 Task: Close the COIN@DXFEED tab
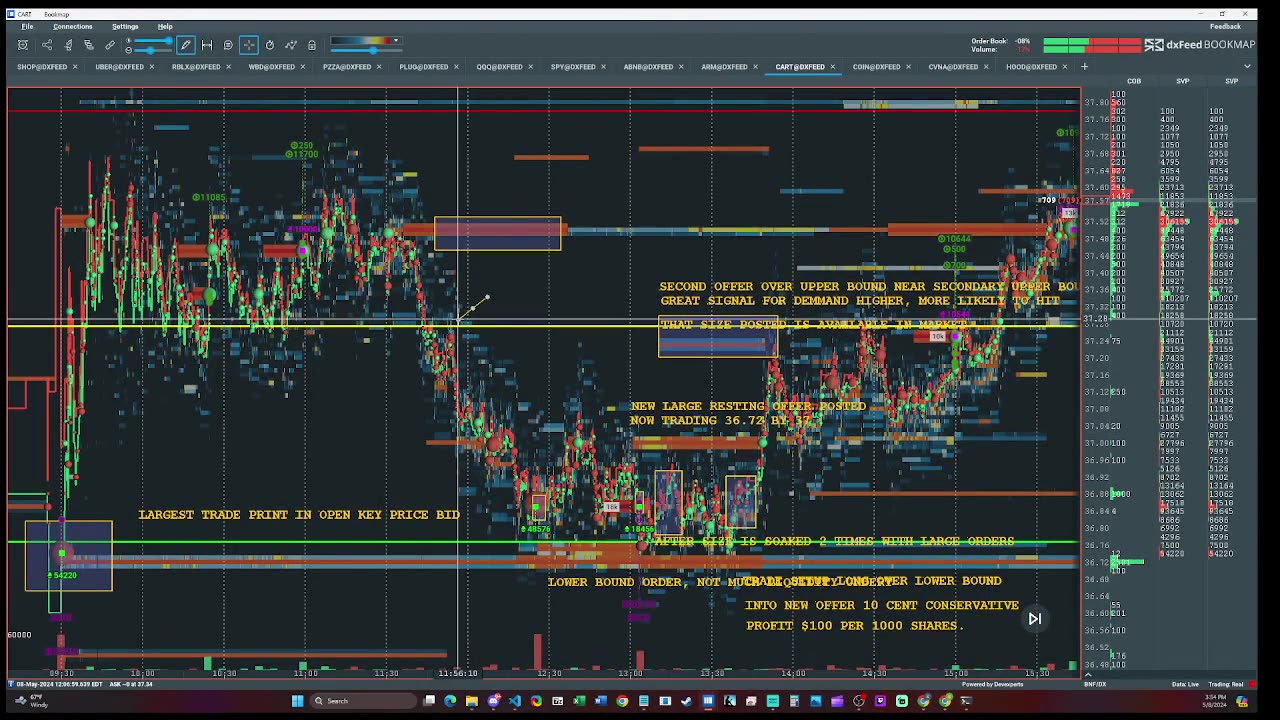[x=909, y=67]
